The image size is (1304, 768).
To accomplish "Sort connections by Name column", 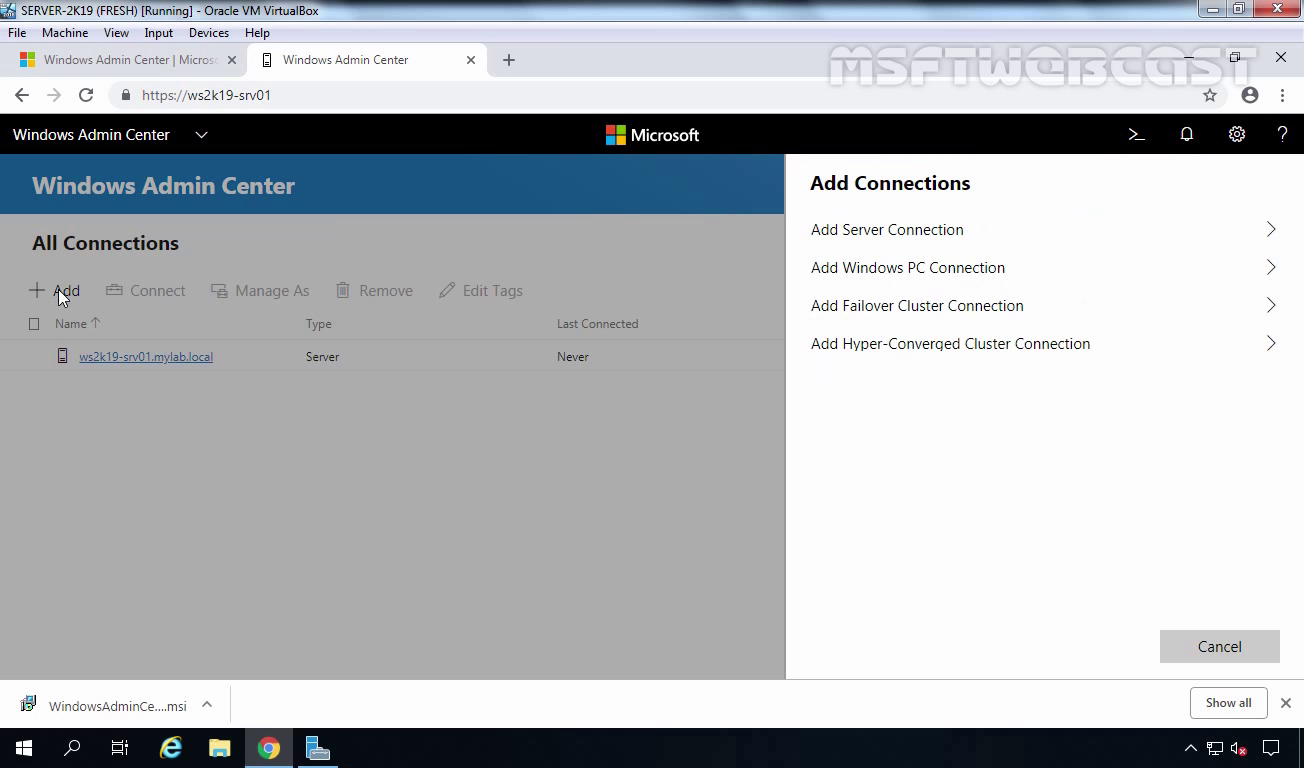I will pyautogui.click(x=77, y=323).
